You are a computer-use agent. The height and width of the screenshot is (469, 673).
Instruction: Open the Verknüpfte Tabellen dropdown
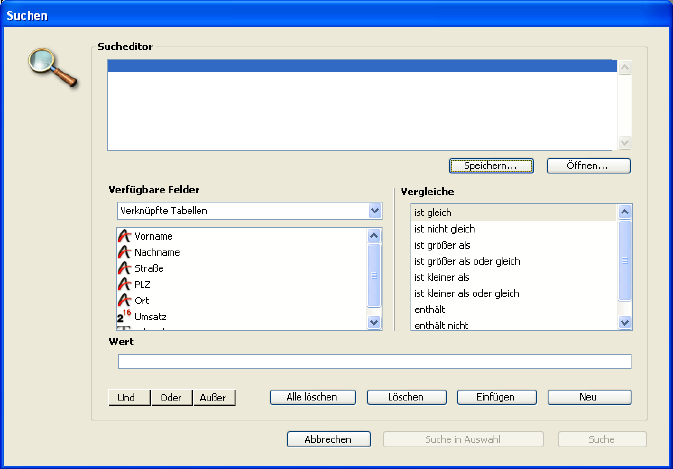[374, 211]
